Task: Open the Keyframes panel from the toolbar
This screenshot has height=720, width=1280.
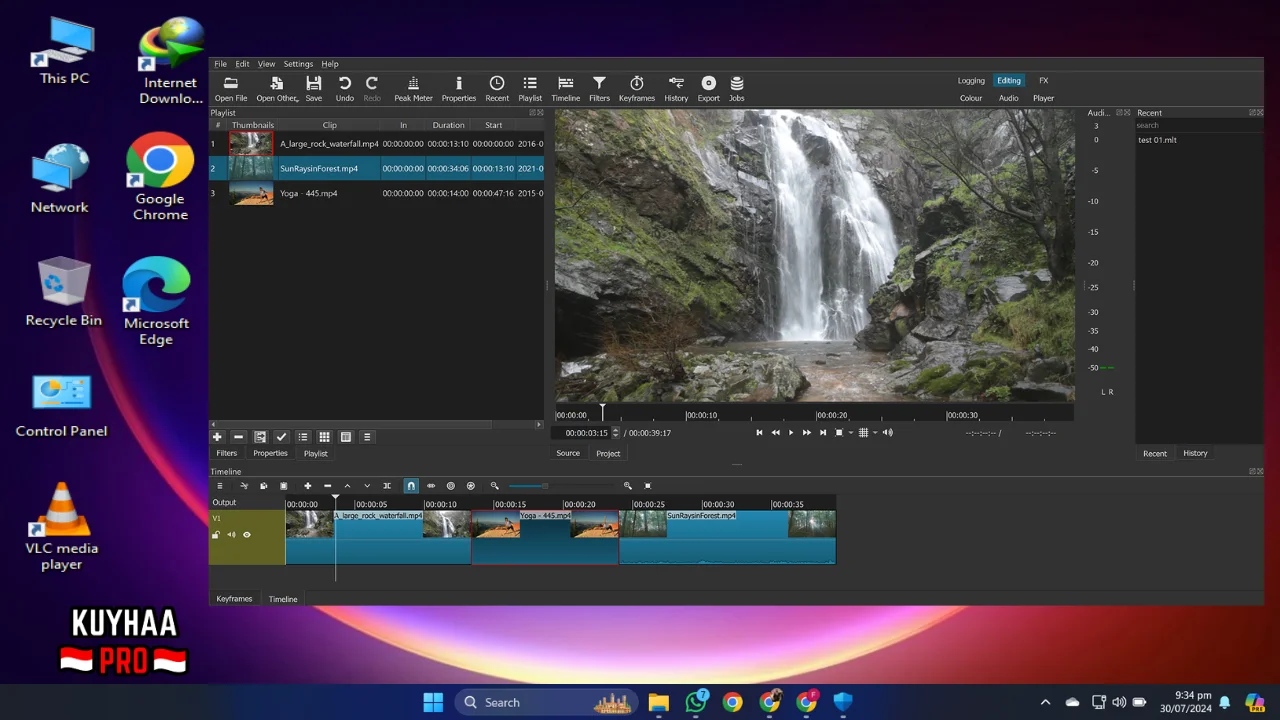Action: coord(636,89)
